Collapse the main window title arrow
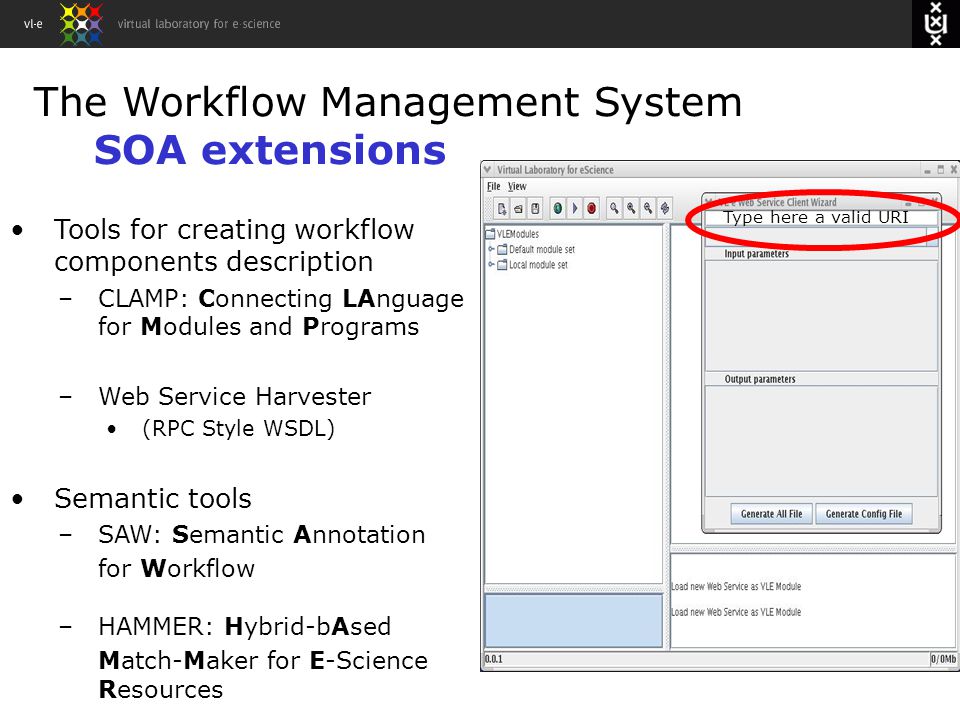 pos(487,170)
